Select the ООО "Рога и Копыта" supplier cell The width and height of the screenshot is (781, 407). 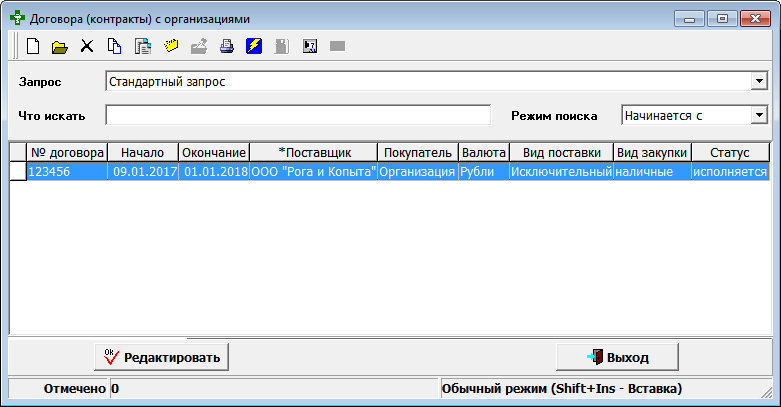[313, 172]
